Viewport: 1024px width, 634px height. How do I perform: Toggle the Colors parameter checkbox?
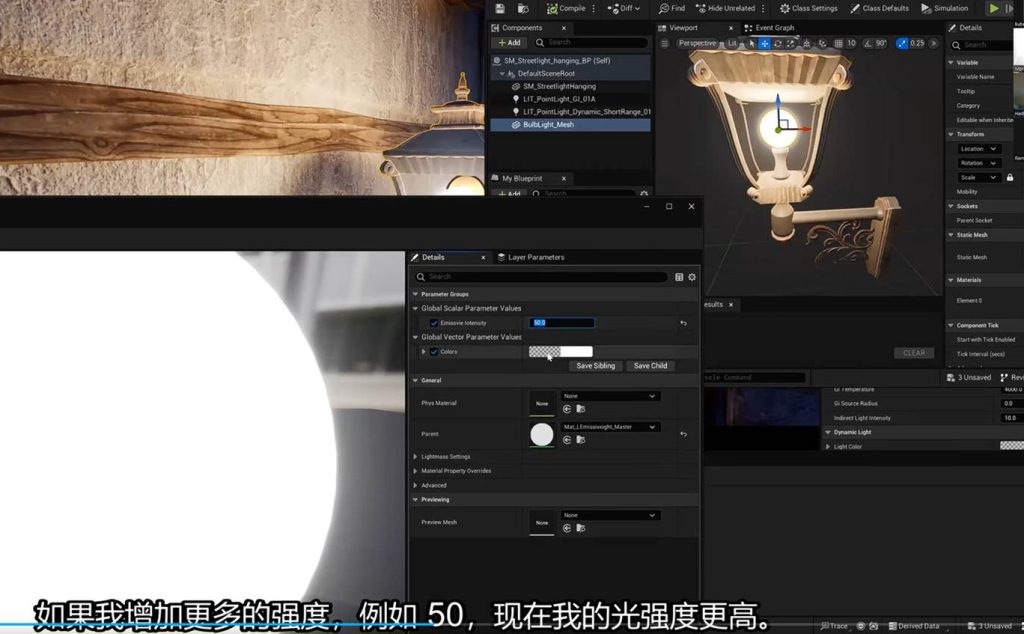(x=433, y=352)
